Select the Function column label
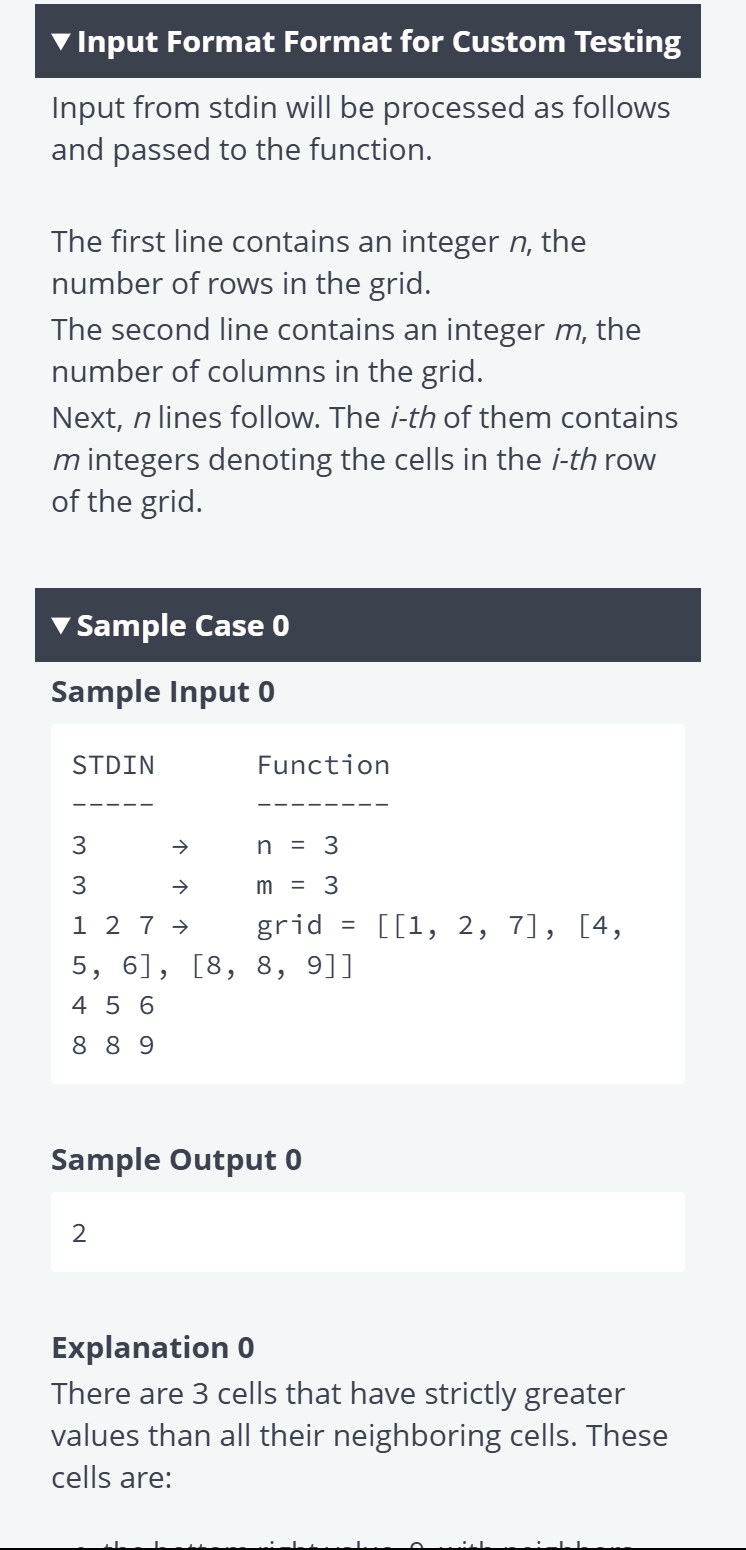The image size is (746, 1550). pyautogui.click(x=323, y=766)
